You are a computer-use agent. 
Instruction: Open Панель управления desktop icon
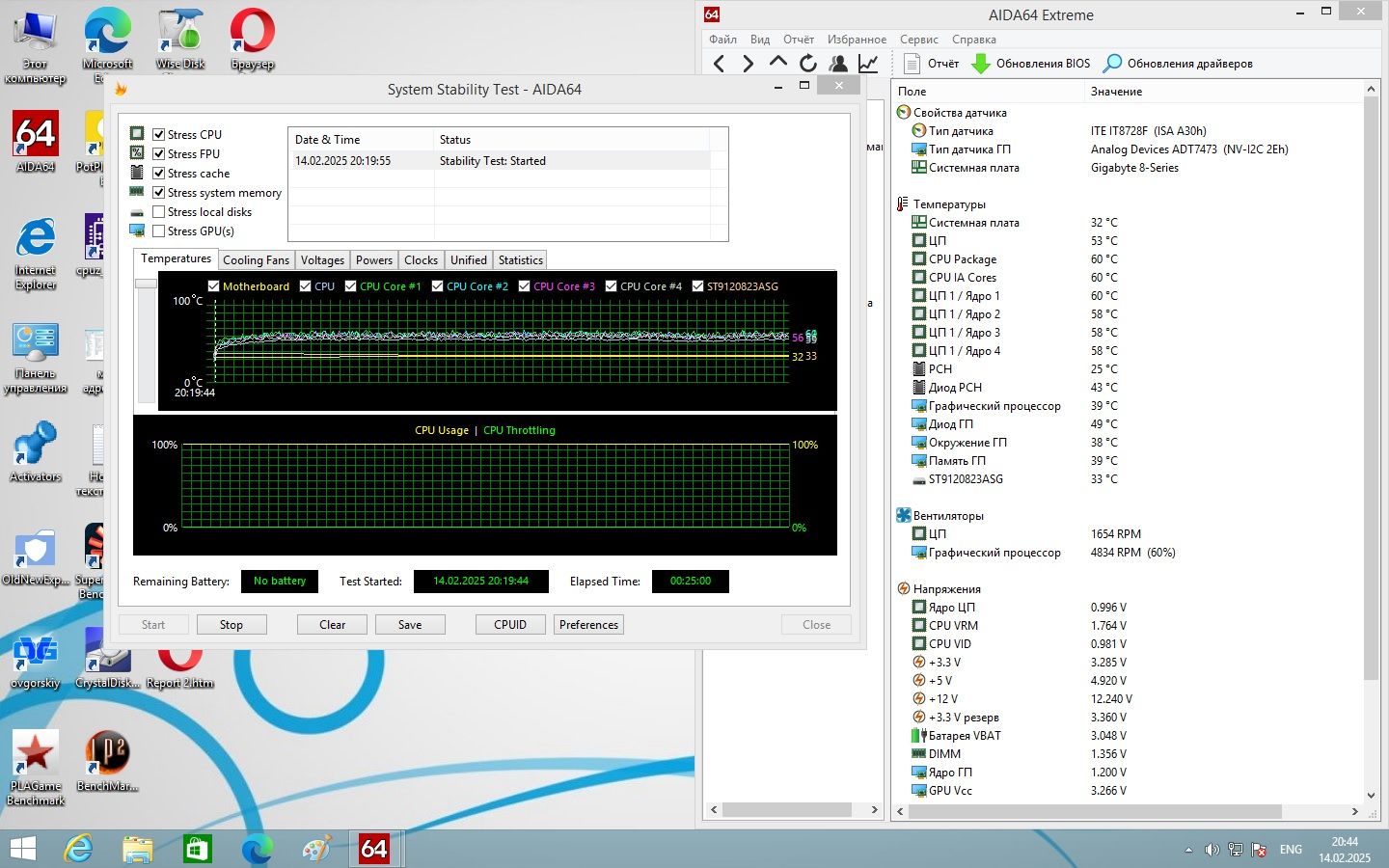(36, 358)
